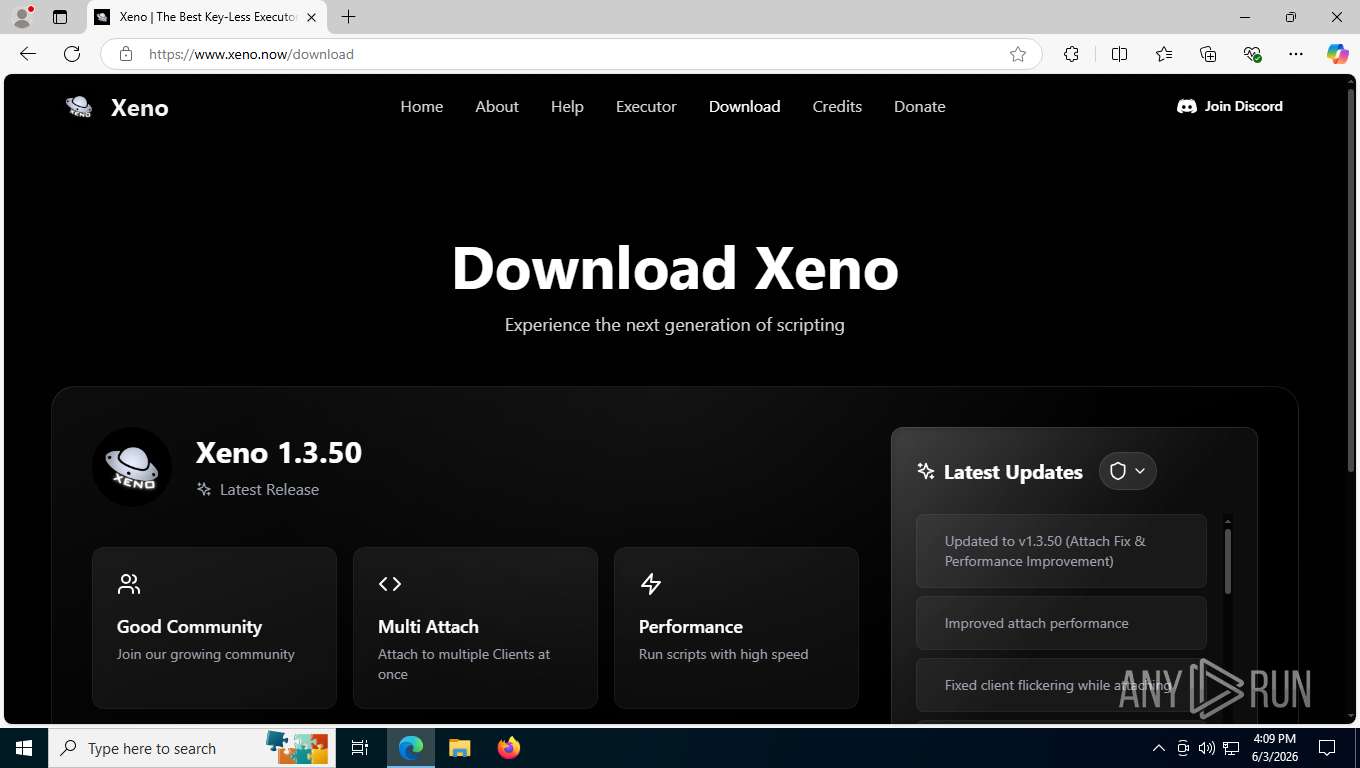1360x768 pixels.
Task: Reload the page with the refresh icon
Action: pos(72,54)
